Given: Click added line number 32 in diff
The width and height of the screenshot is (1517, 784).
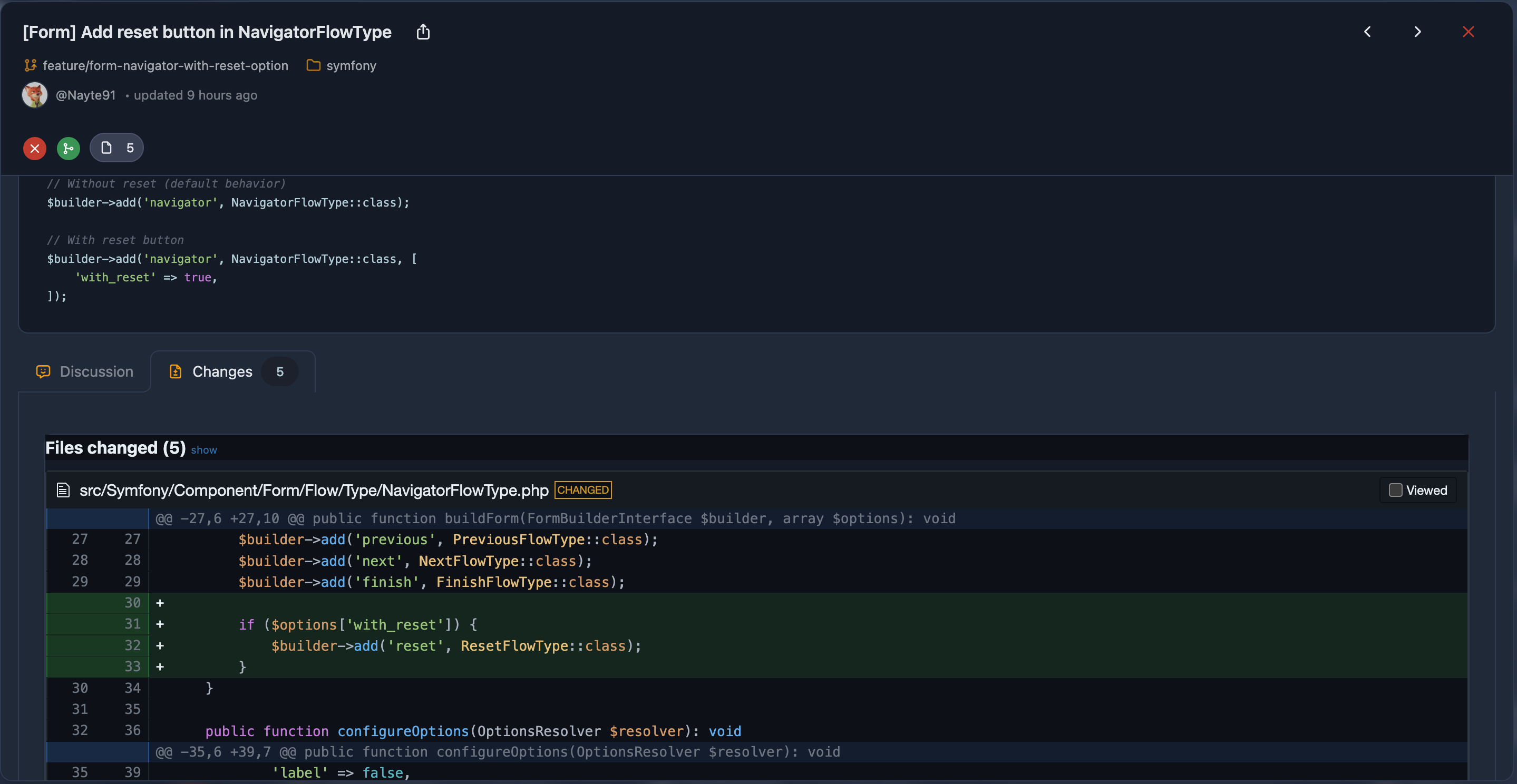Looking at the screenshot, I should click(132, 645).
